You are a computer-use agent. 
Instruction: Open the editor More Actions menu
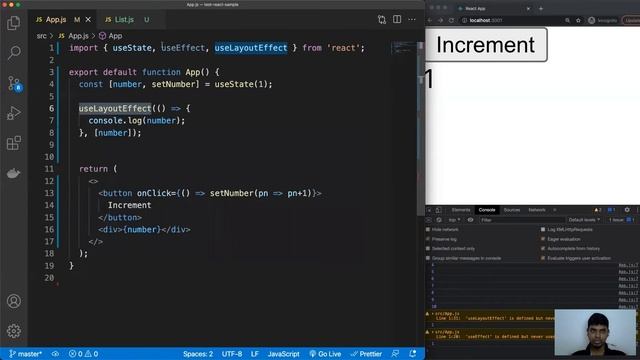[412, 19]
